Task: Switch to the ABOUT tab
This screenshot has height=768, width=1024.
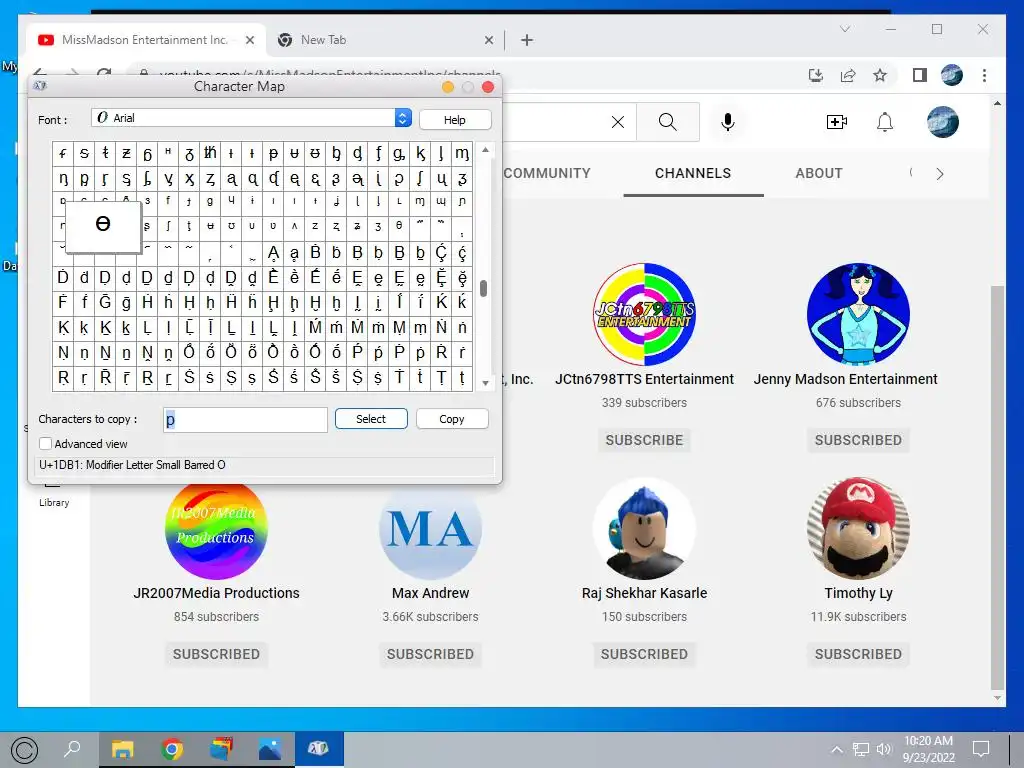Action: pos(818,173)
